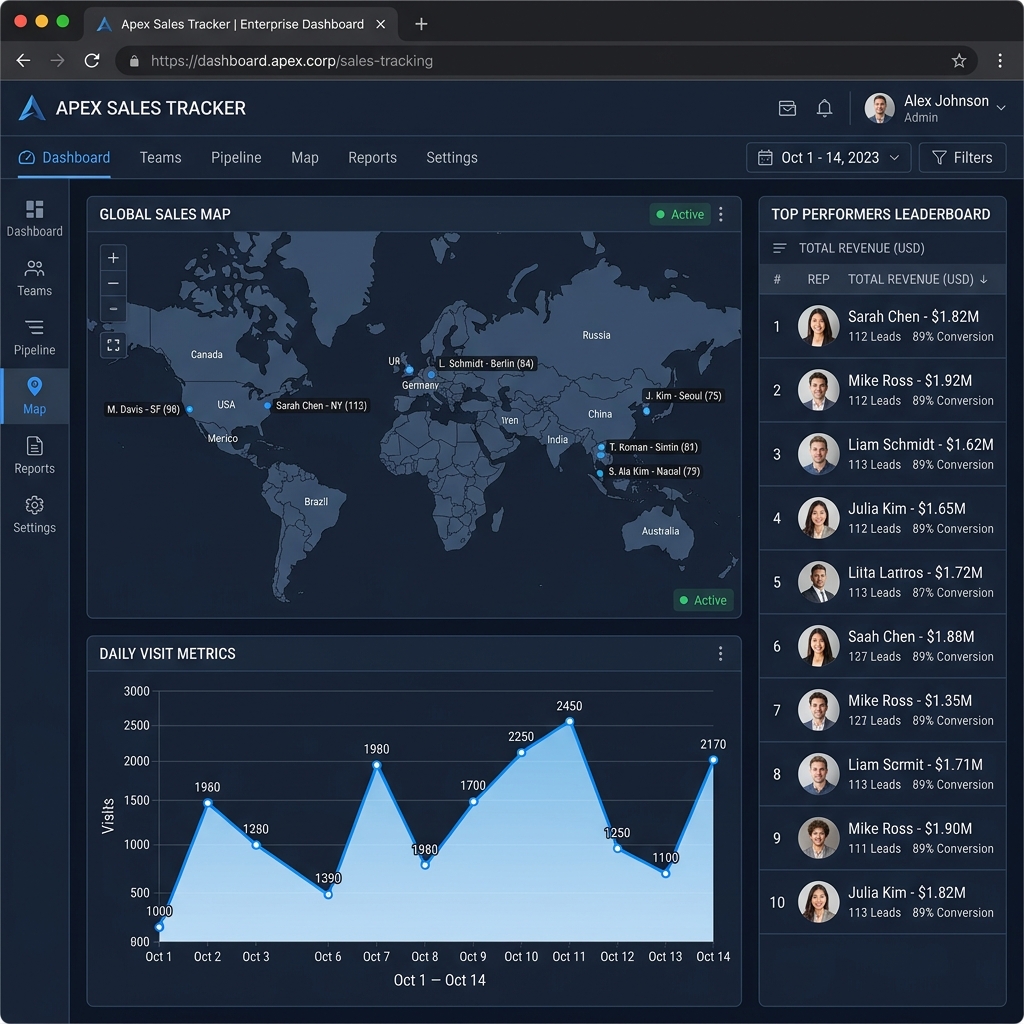
Task: Toggle the Active indicator at map bottom right
Action: (703, 600)
